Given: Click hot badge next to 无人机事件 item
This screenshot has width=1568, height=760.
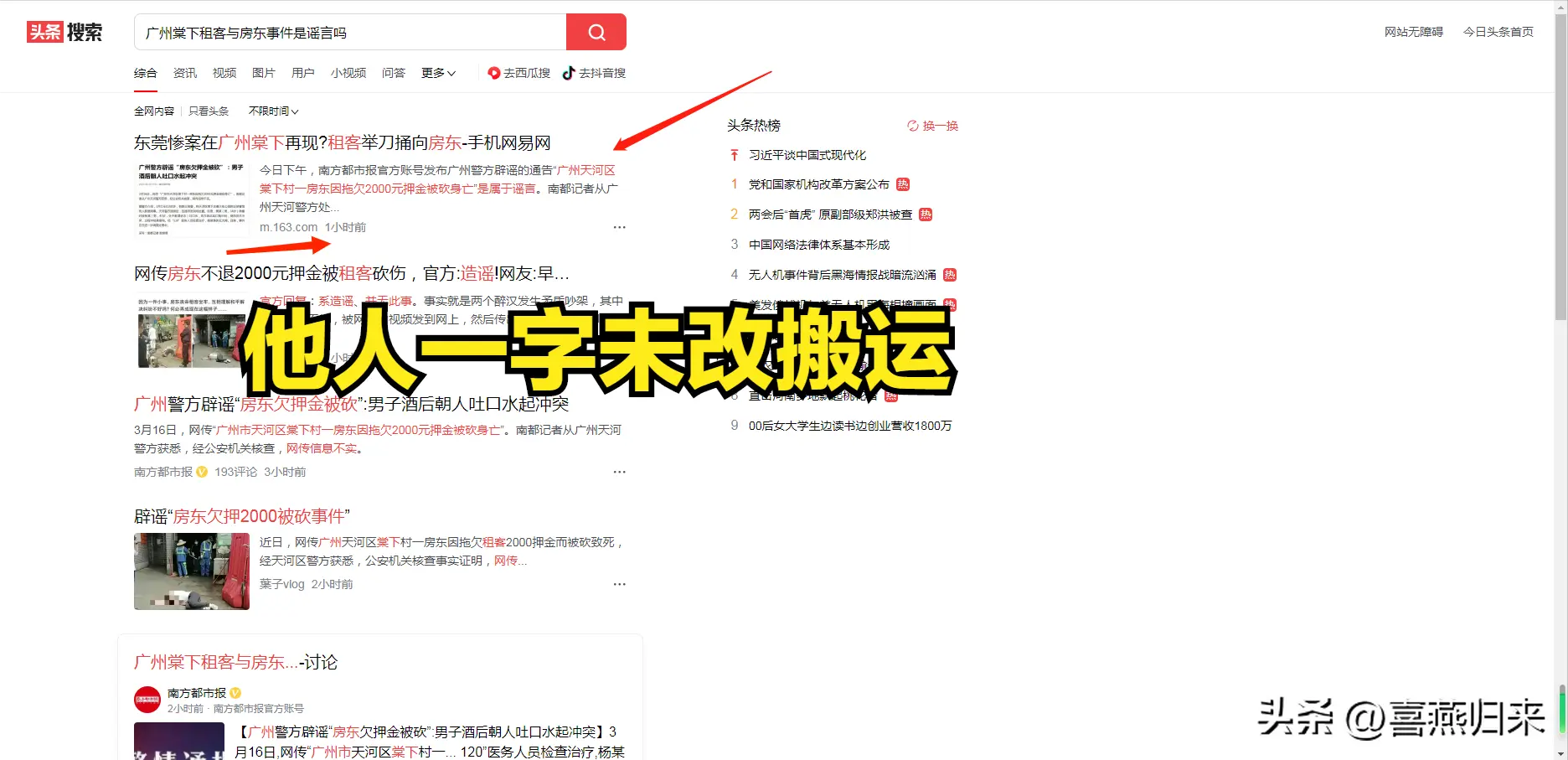Looking at the screenshot, I should tap(950, 275).
